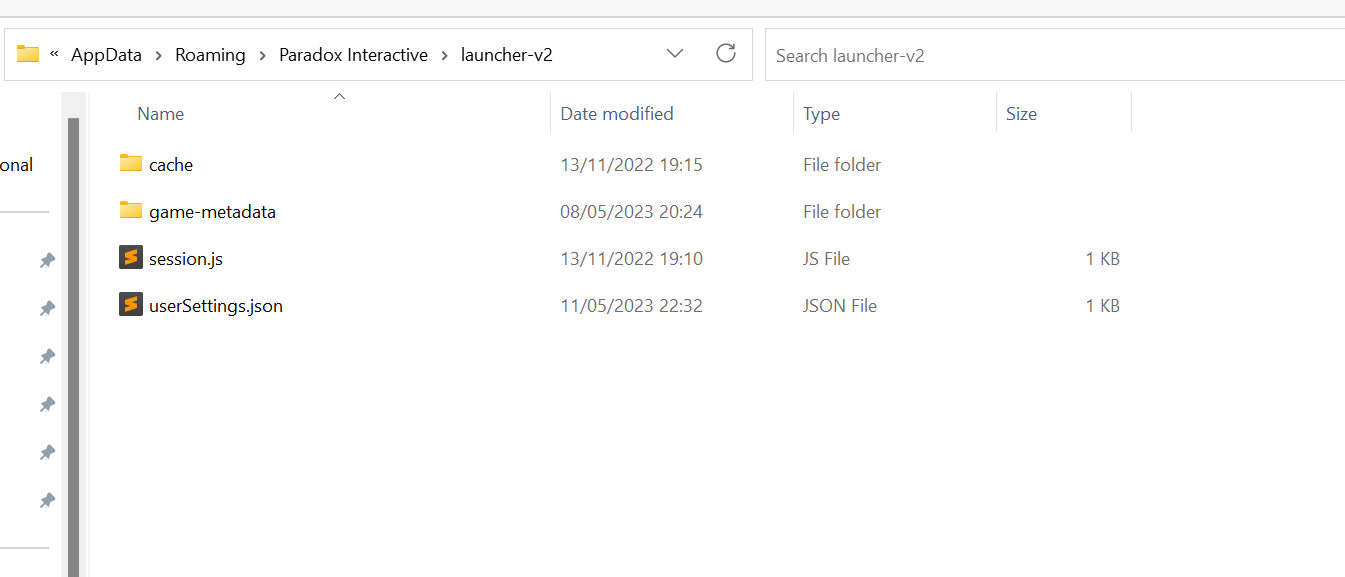Click the game-metadata folder icon

click(x=130, y=210)
